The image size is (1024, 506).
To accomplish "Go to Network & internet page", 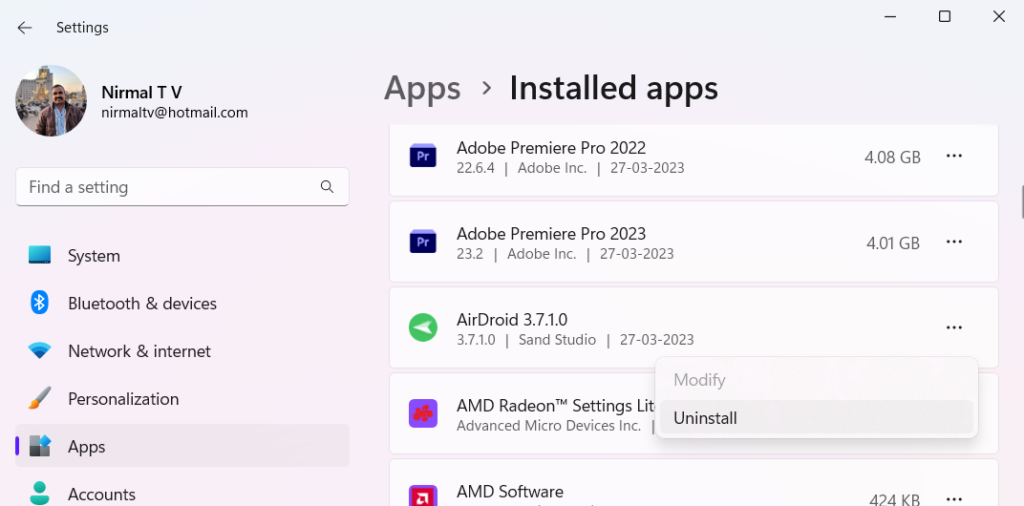I will [139, 351].
